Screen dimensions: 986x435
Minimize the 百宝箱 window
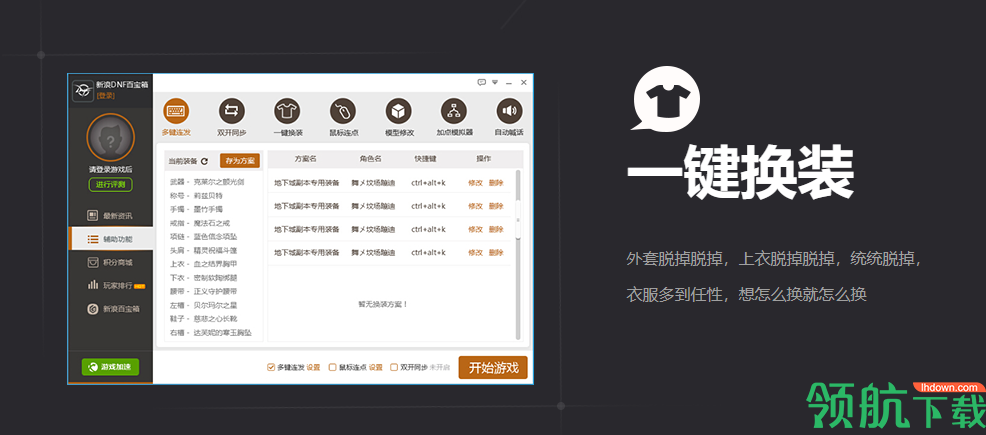(x=509, y=82)
